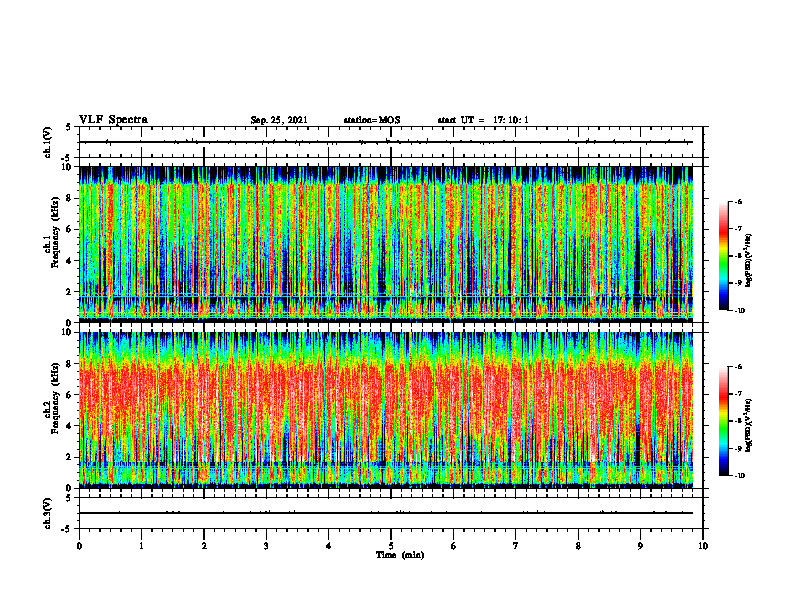
Task: Click the "6" kHz tick on ch.2 axis
Action: click(69, 395)
